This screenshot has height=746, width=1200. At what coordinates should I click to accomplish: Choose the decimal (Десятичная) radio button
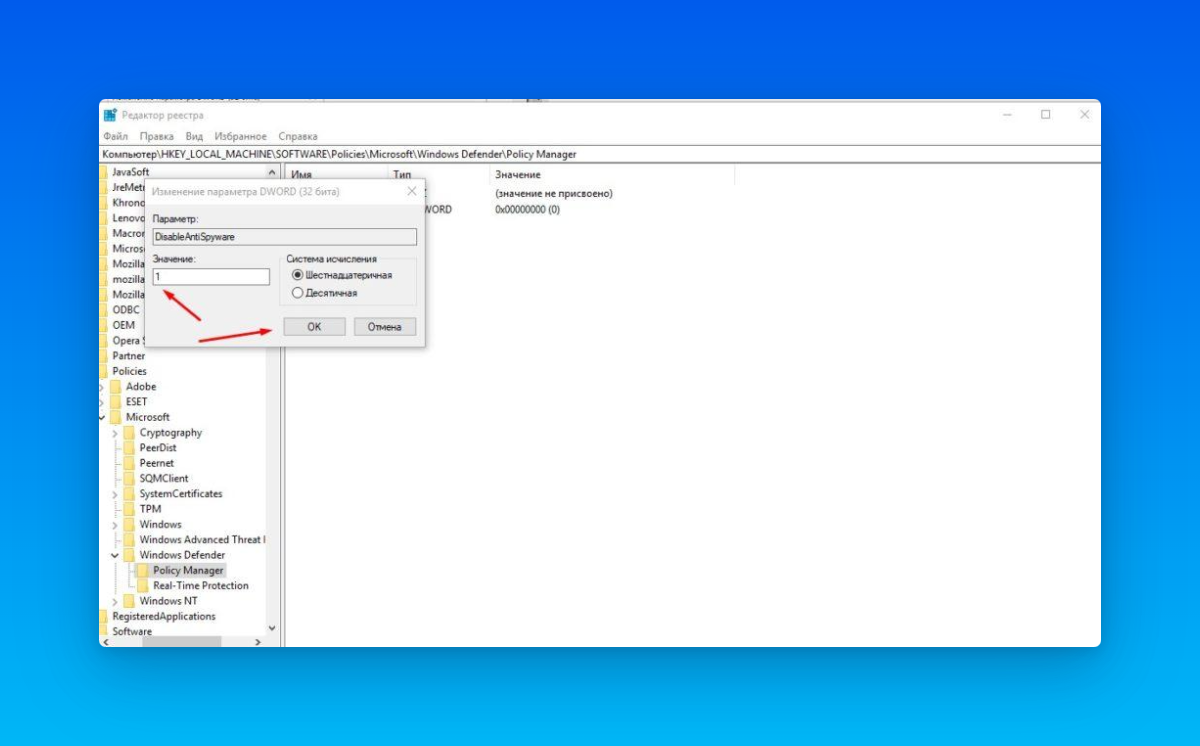297,293
